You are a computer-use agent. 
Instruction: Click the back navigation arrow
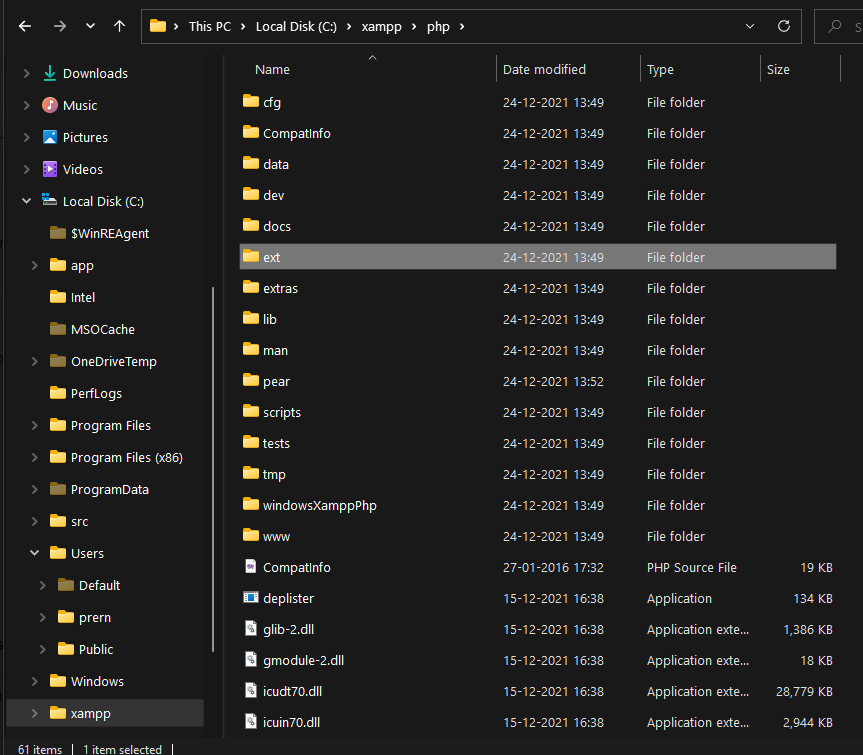tap(24, 26)
